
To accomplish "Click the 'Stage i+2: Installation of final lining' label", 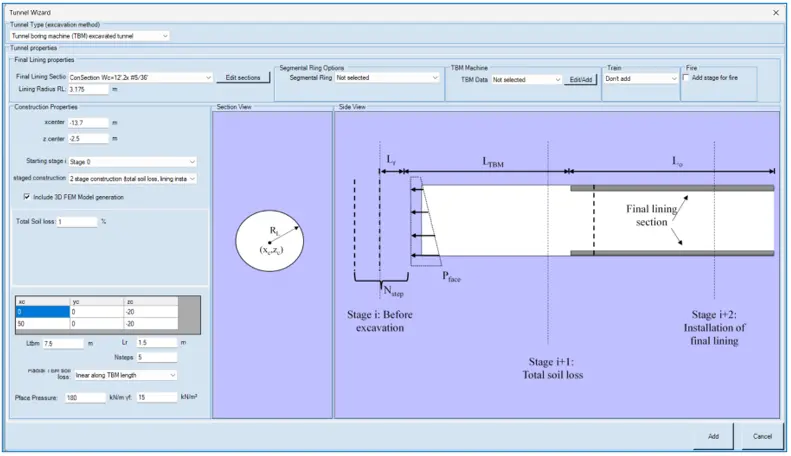I will pos(714,327).
